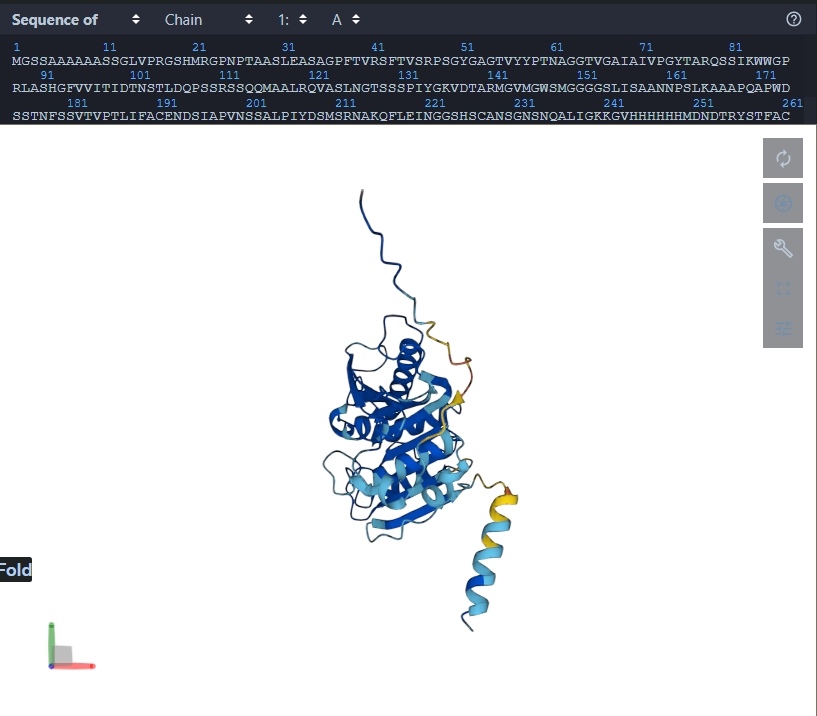This screenshot has width=817, height=716.
Task: Open the Sequence of dropdown
Action: (76, 20)
